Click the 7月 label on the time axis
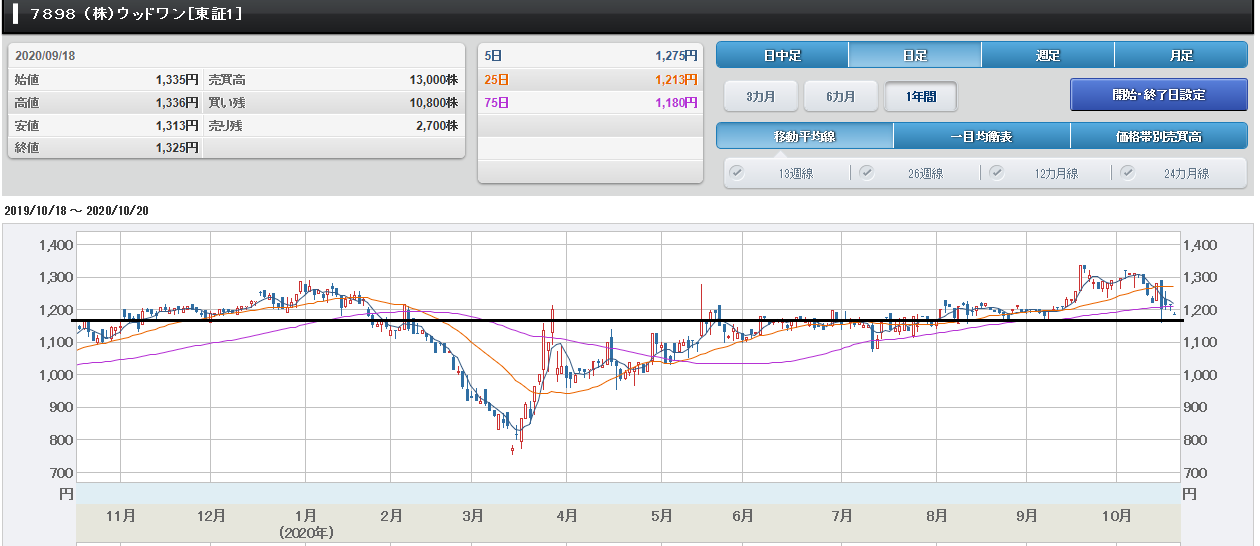Image resolution: width=1260 pixels, height=546 pixels. tap(842, 515)
